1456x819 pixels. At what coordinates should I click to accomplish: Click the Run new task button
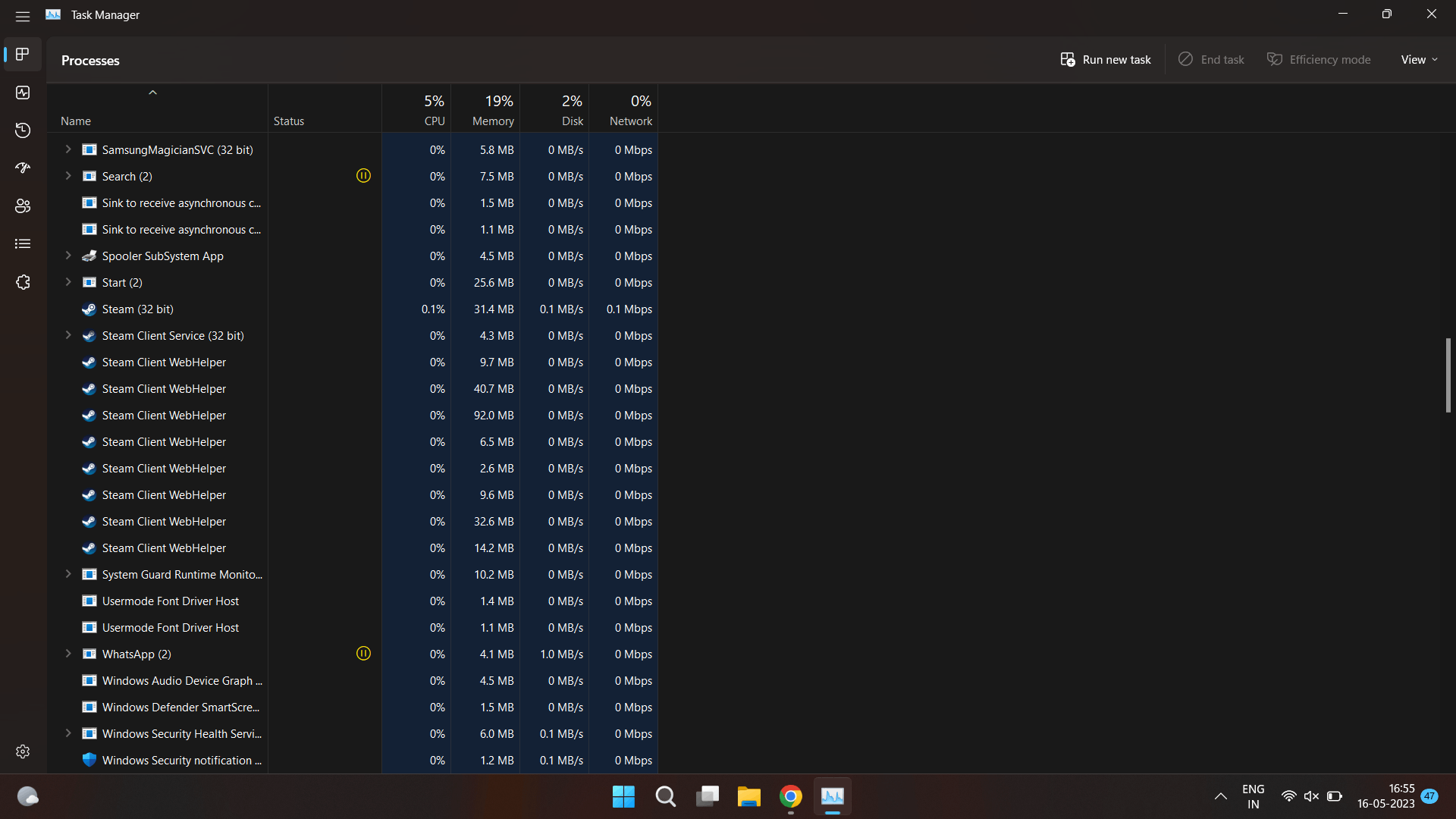[x=1106, y=60]
